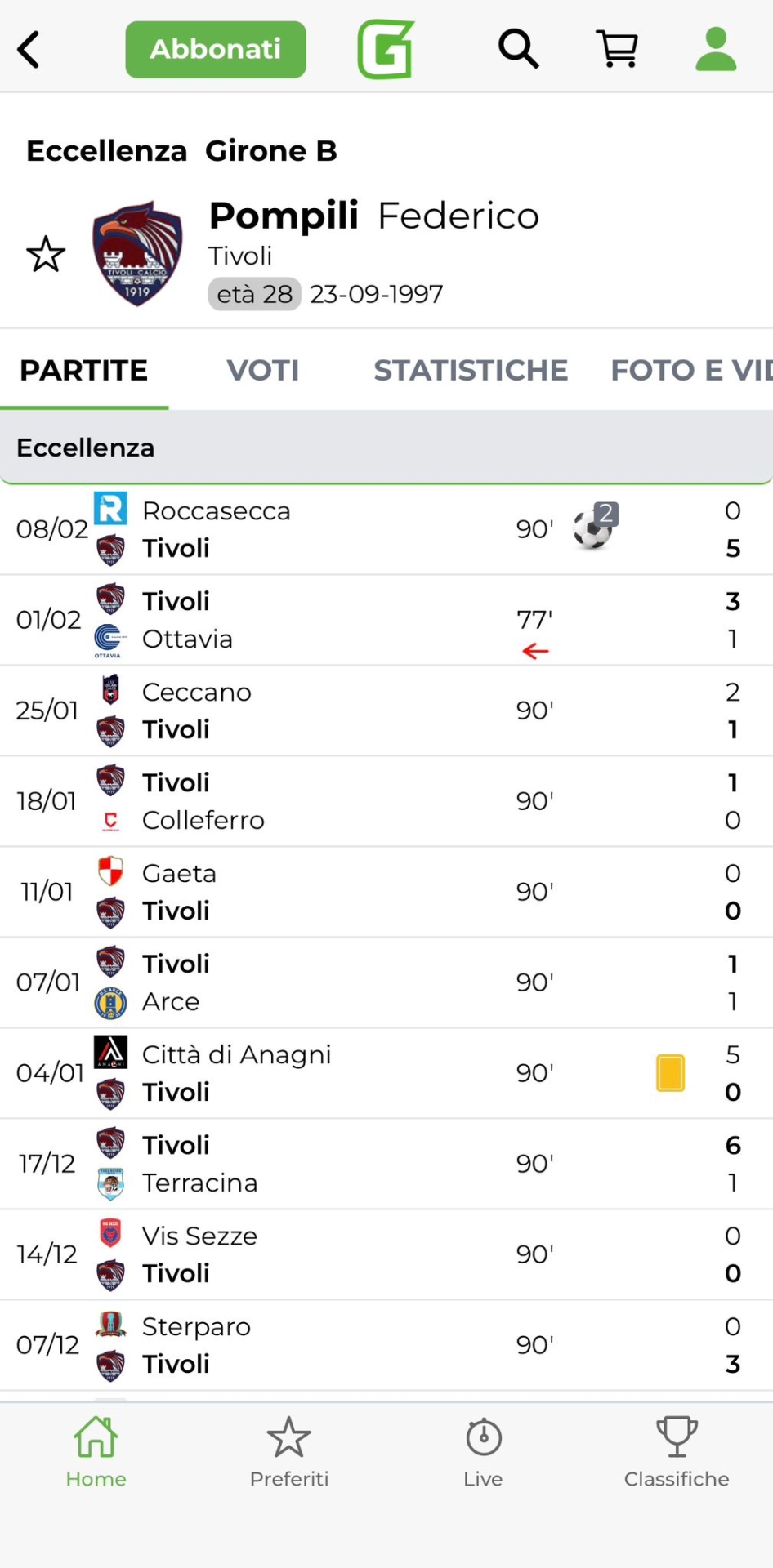Open the user profile icon
Viewport: 773px width, 1568px height.
tap(716, 50)
